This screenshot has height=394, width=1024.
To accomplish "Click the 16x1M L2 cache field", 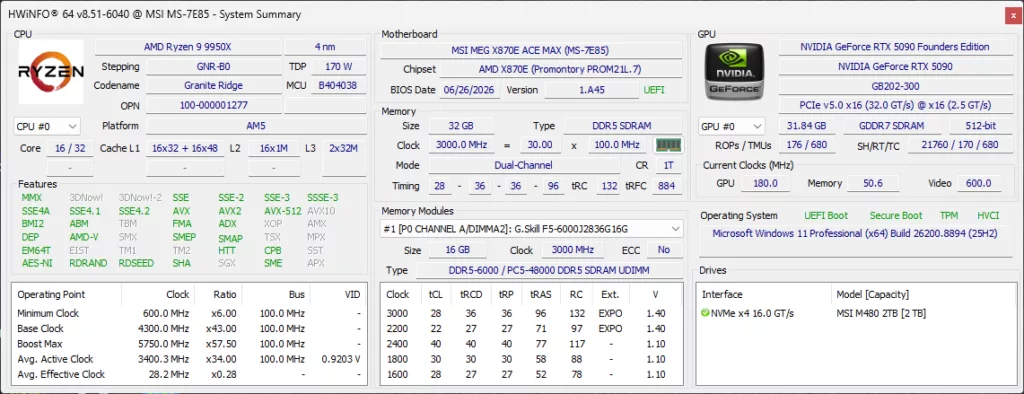I will pos(274,148).
